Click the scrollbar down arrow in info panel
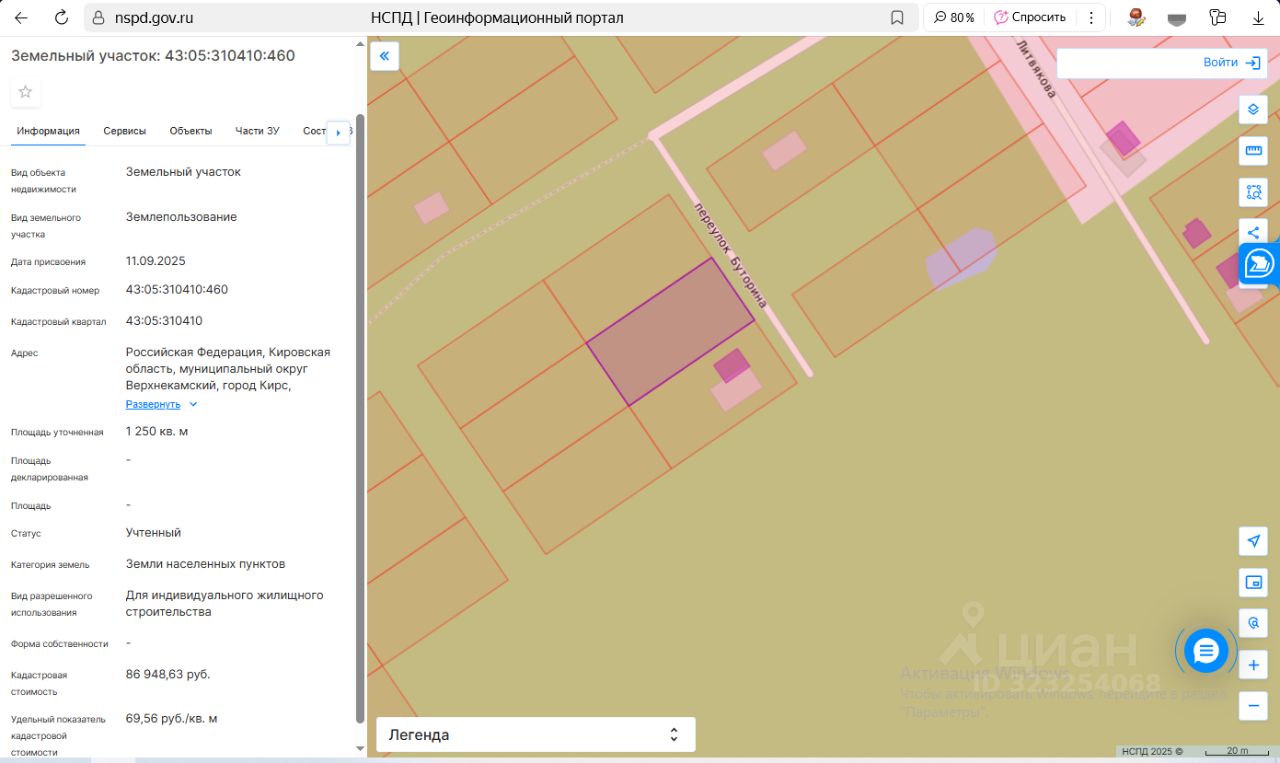1280x763 pixels. pos(360,748)
